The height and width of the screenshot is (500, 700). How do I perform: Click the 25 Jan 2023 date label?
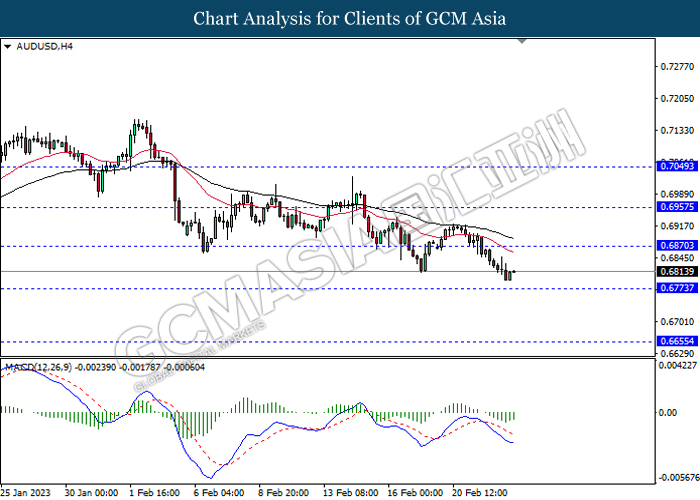coord(25,492)
